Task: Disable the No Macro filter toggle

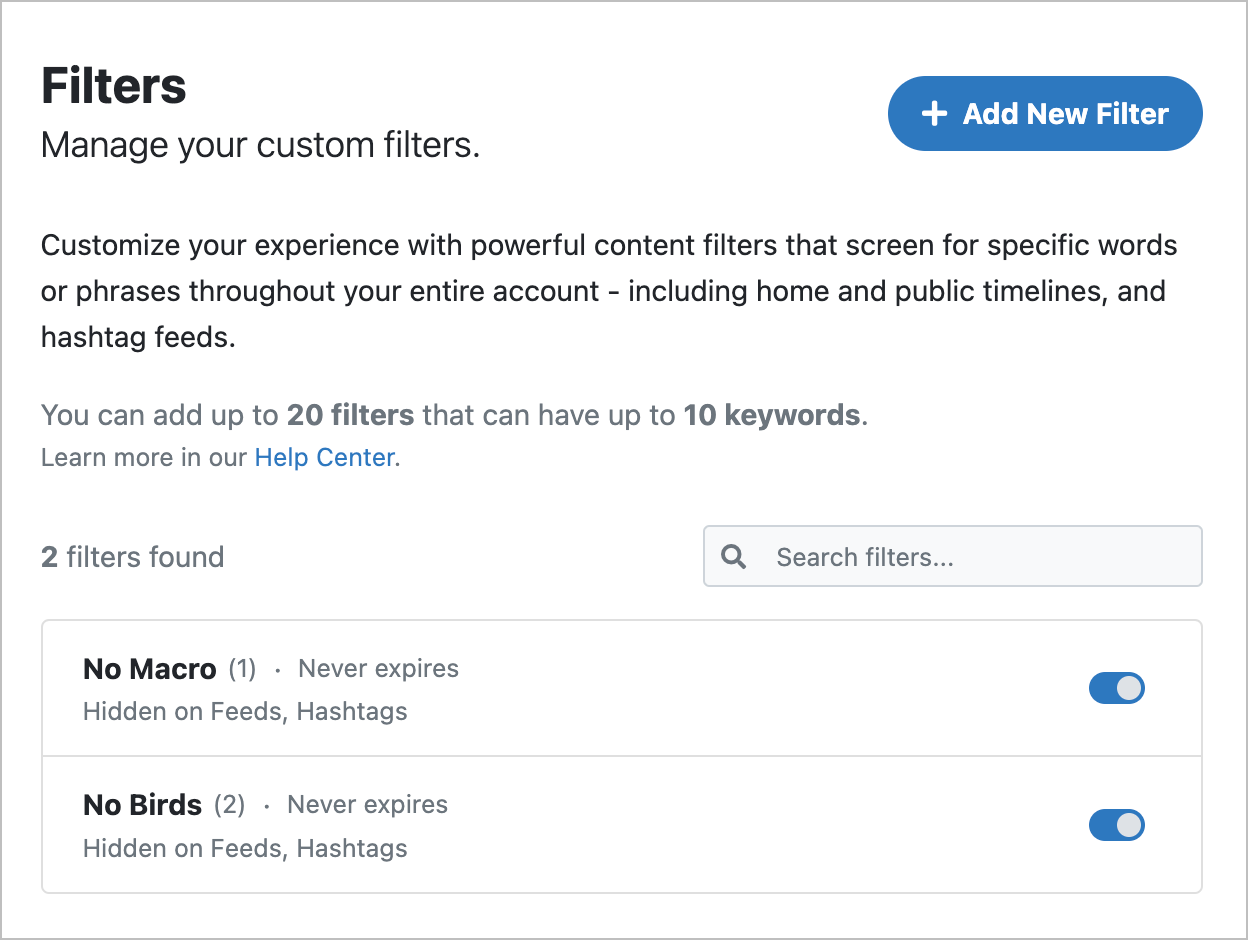Action: (1117, 688)
